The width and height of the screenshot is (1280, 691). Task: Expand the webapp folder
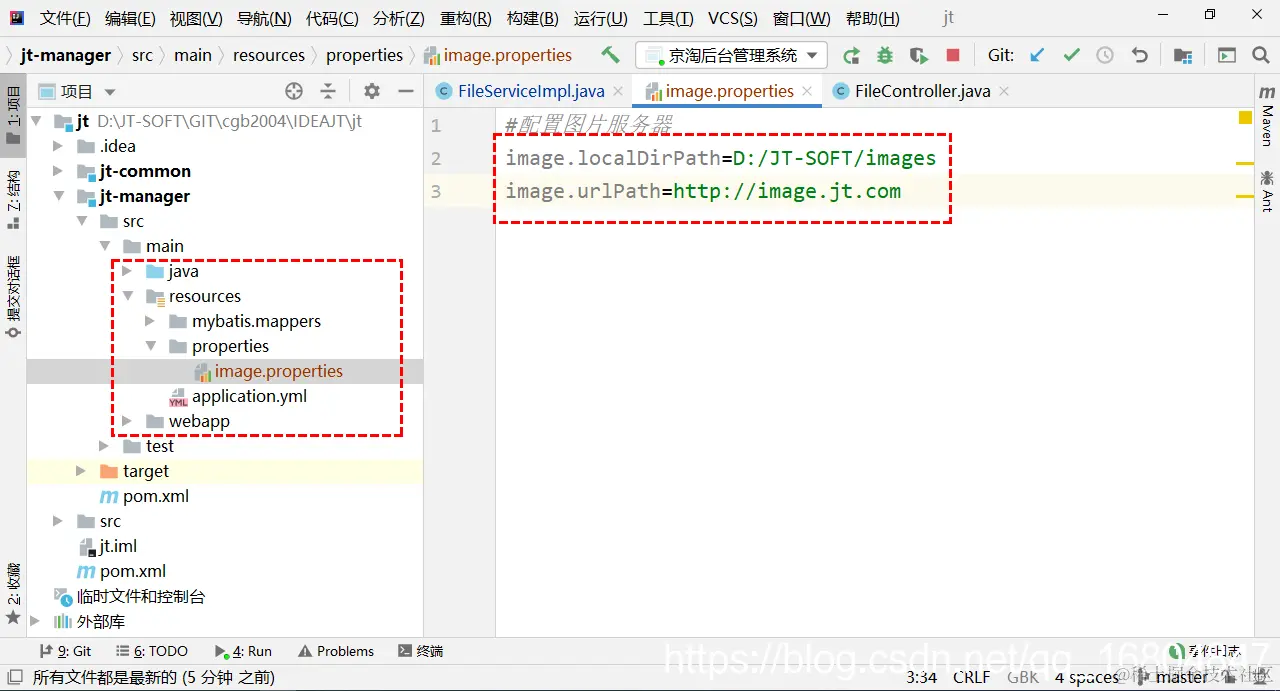126,421
